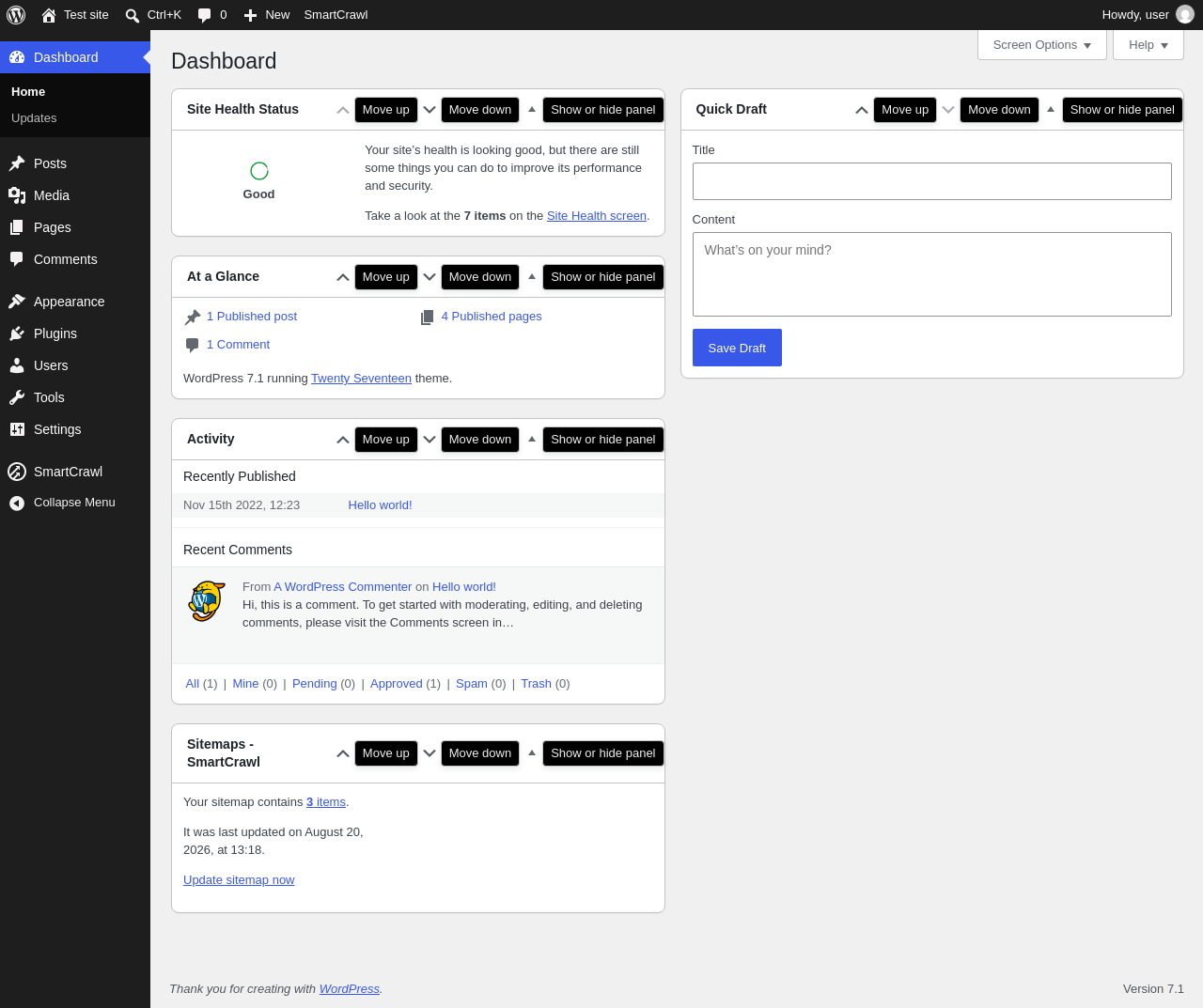The width and height of the screenshot is (1203, 1008).
Task: Open the Media library menu
Action: click(x=75, y=195)
